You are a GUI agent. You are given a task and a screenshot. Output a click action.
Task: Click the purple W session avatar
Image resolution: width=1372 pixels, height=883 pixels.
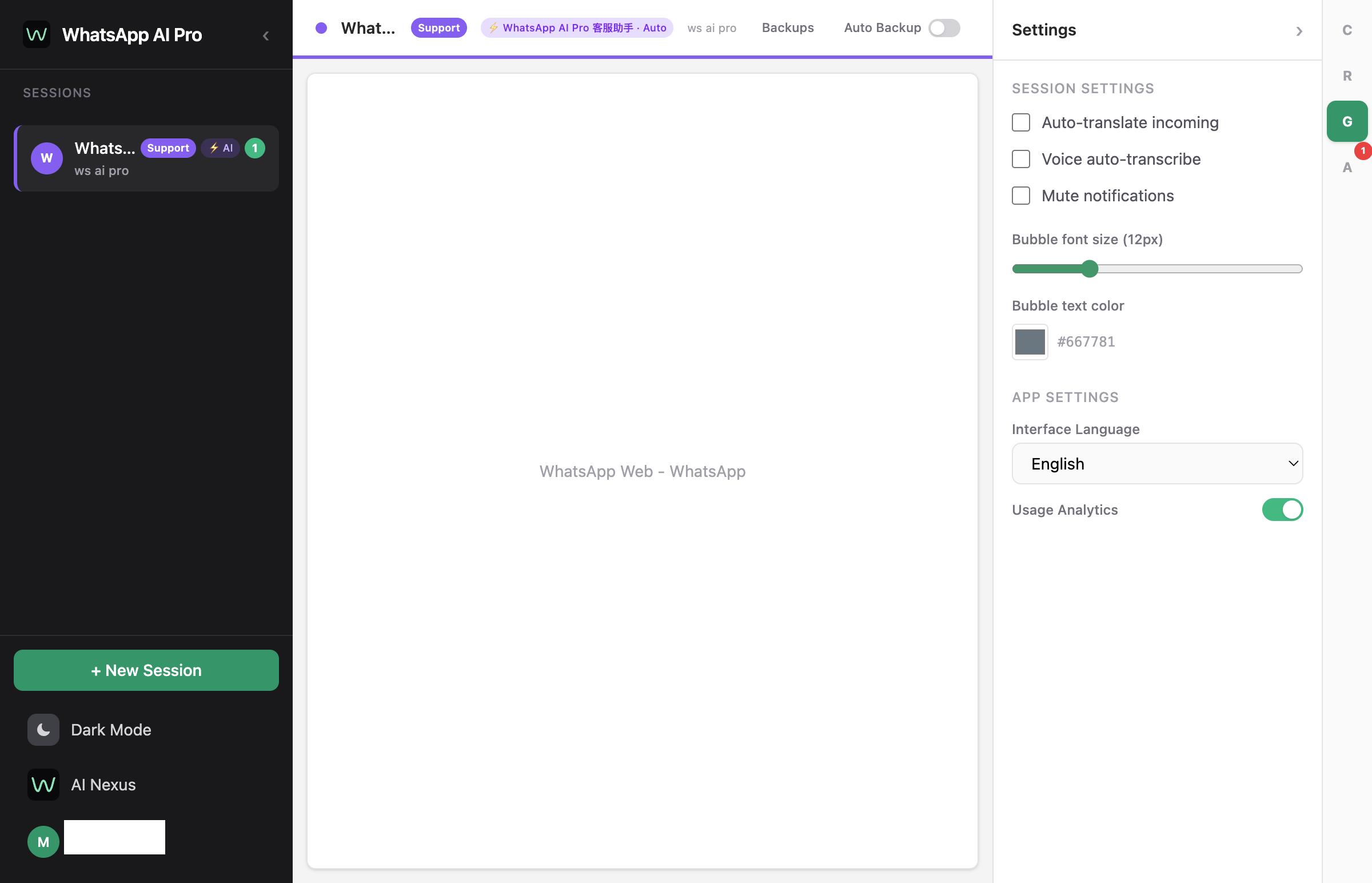click(x=46, y=158)
